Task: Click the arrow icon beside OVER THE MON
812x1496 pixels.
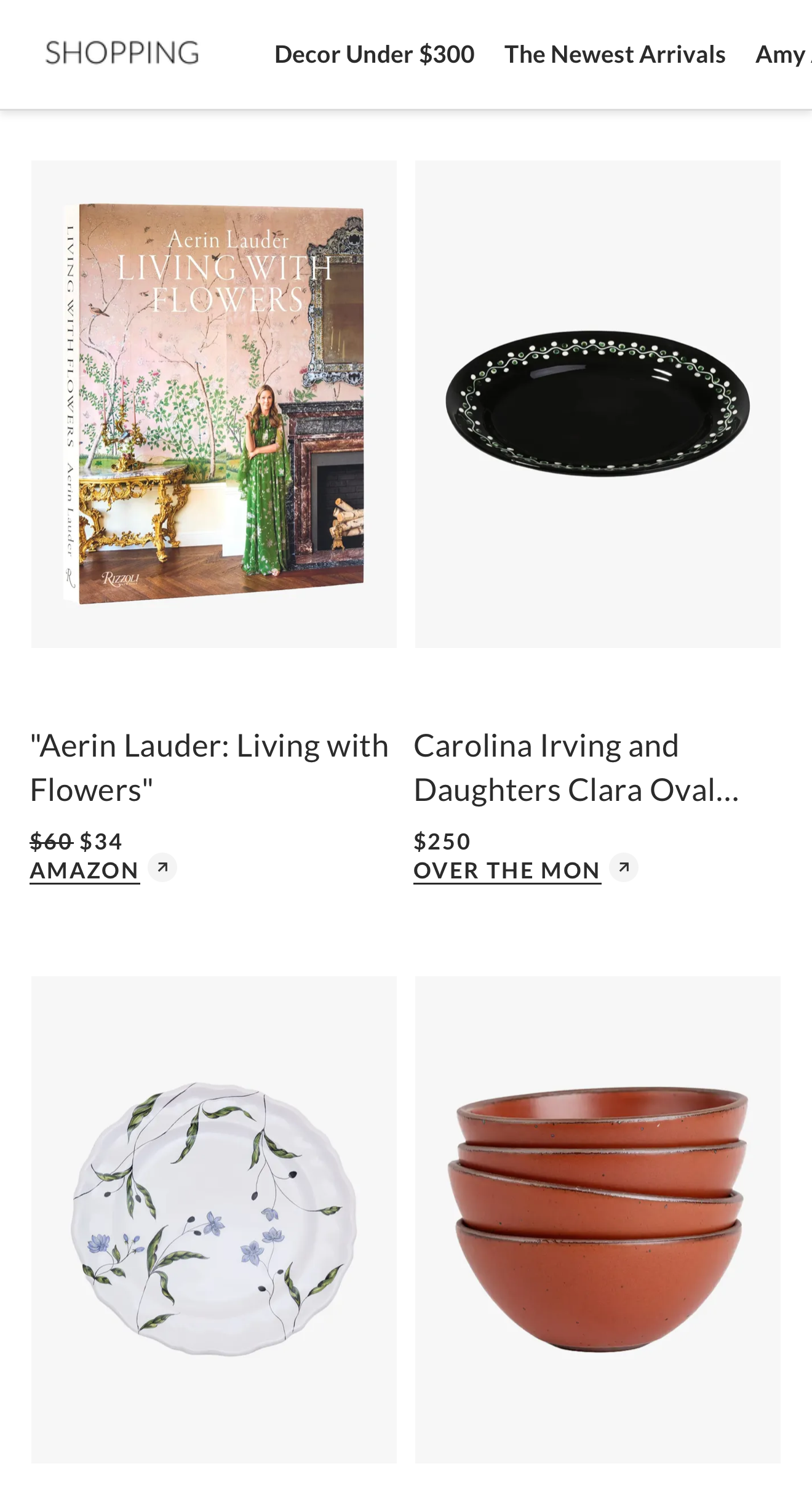Action: pos(624,867)
